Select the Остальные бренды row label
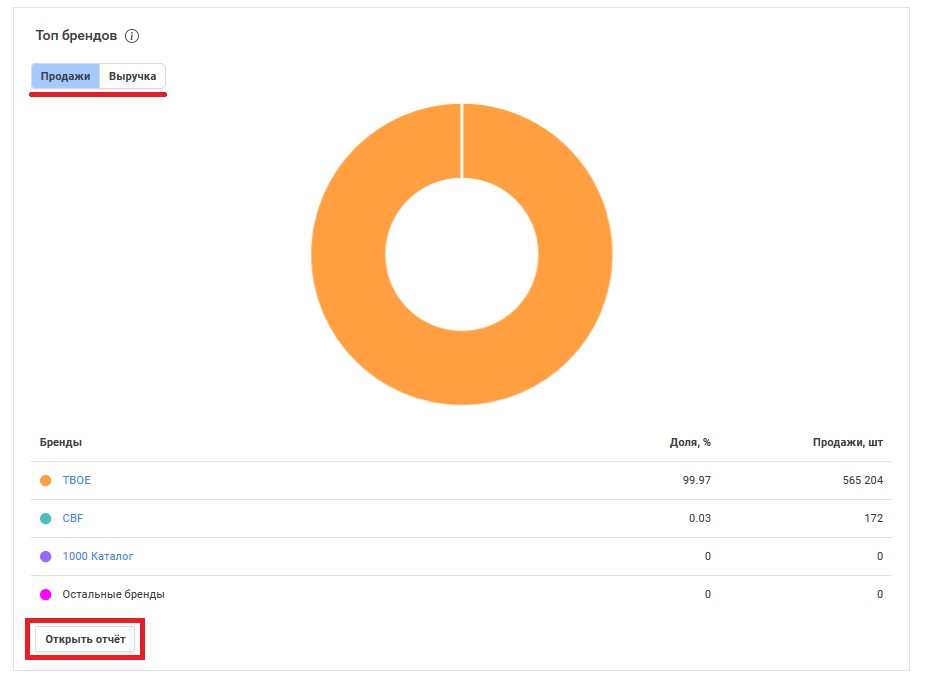Viewport: 927px width, 684px height. (113, 594)
